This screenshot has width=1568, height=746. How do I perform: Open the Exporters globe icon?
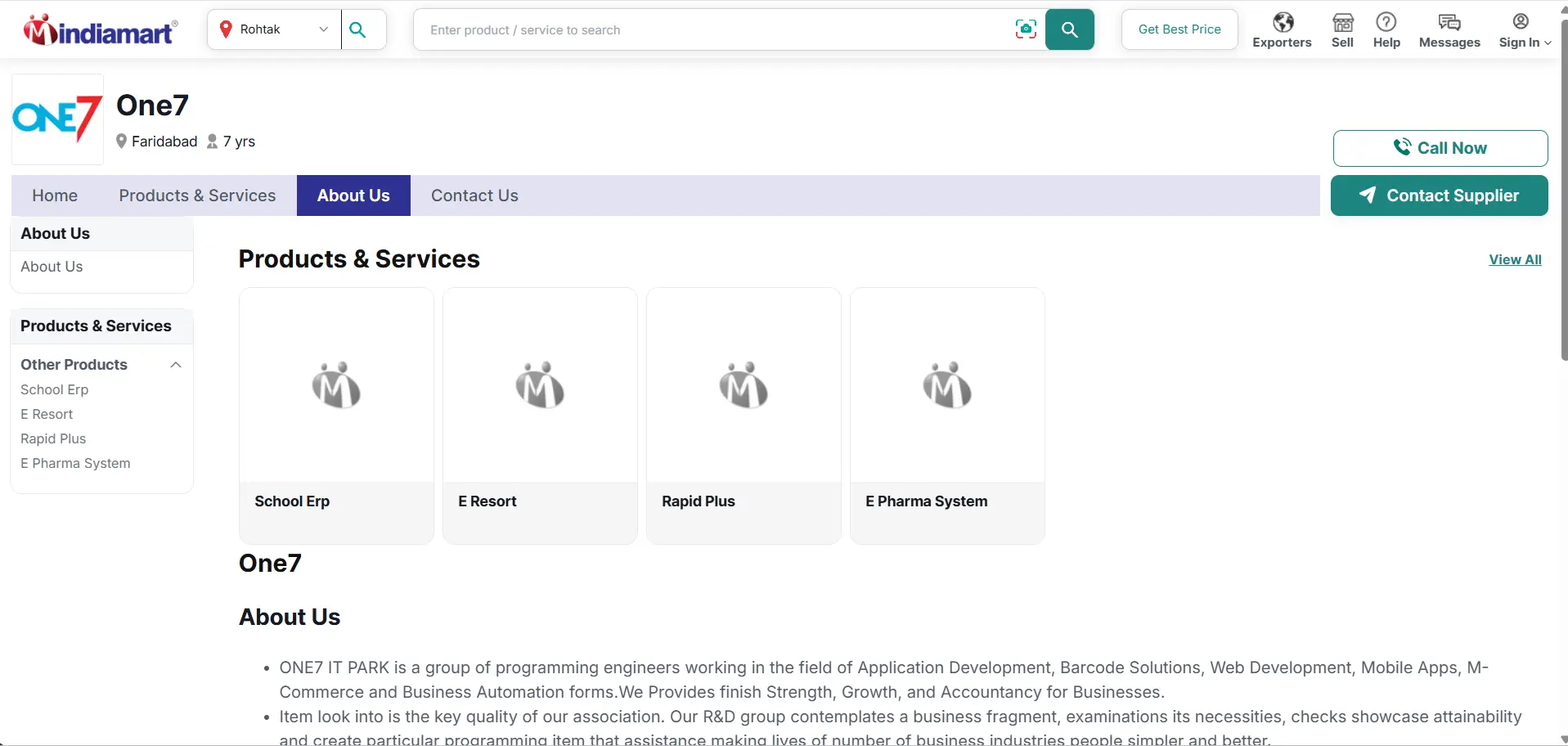pos(1283,22)
